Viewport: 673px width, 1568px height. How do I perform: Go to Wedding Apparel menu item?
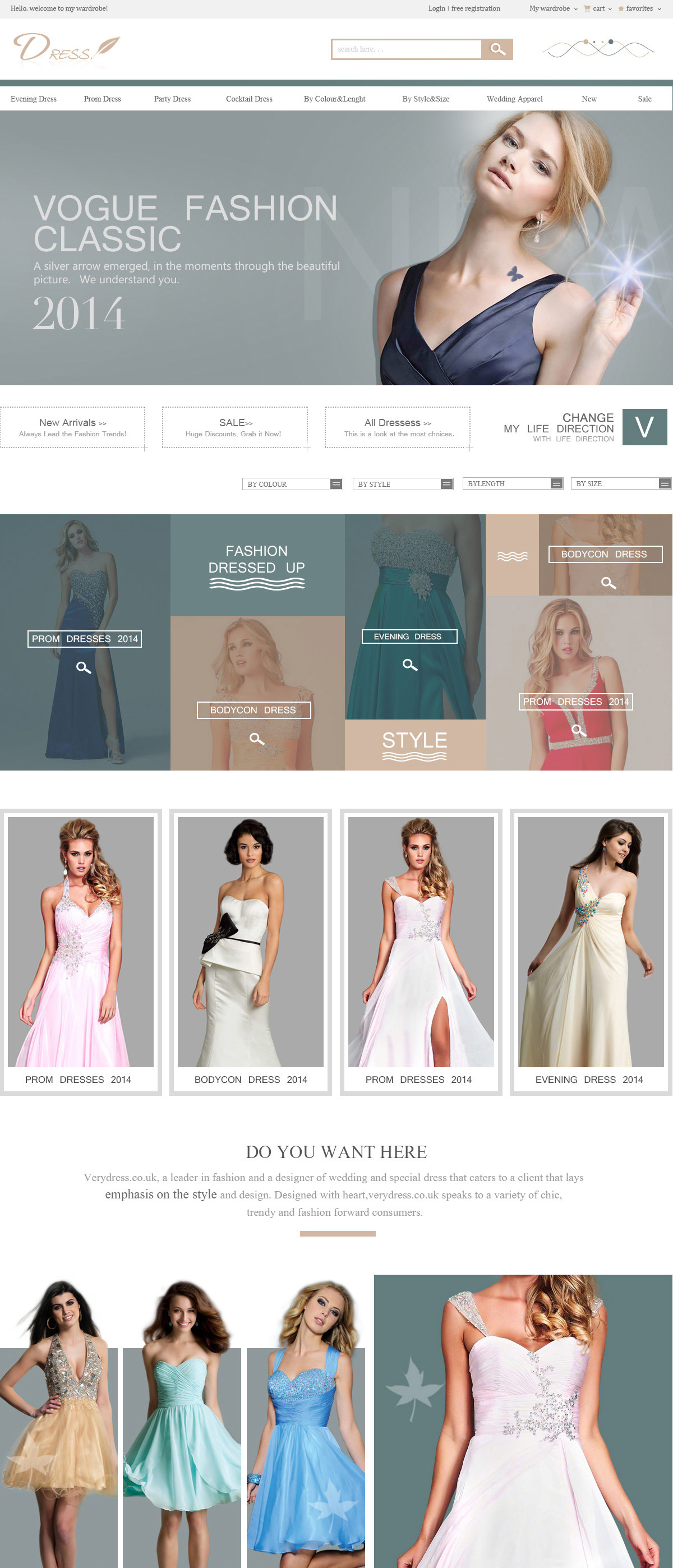coord(514,99)
